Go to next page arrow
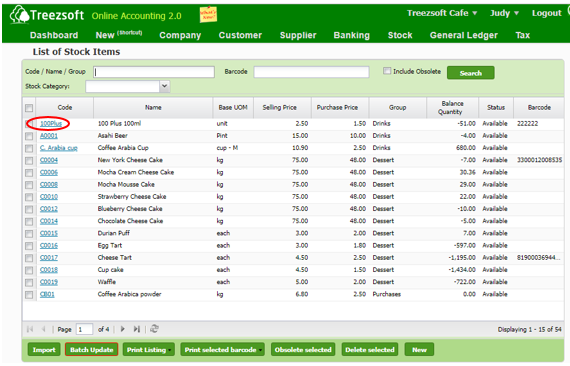 [x=123, y=329]
